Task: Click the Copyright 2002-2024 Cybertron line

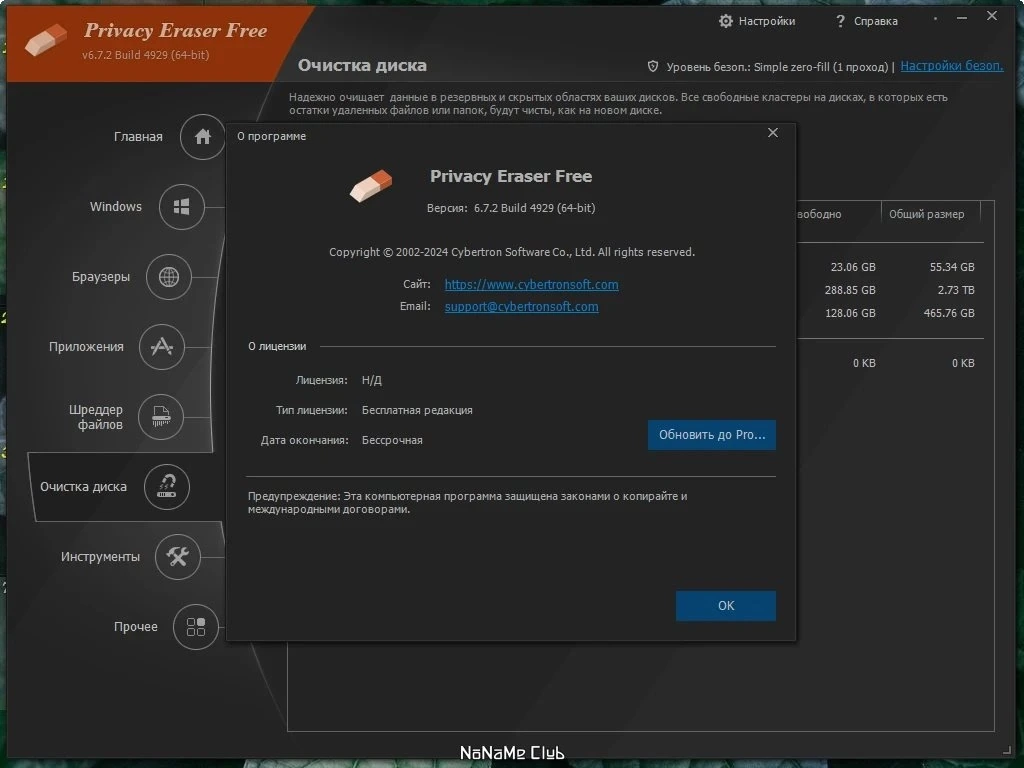Action: click(512, 252)
